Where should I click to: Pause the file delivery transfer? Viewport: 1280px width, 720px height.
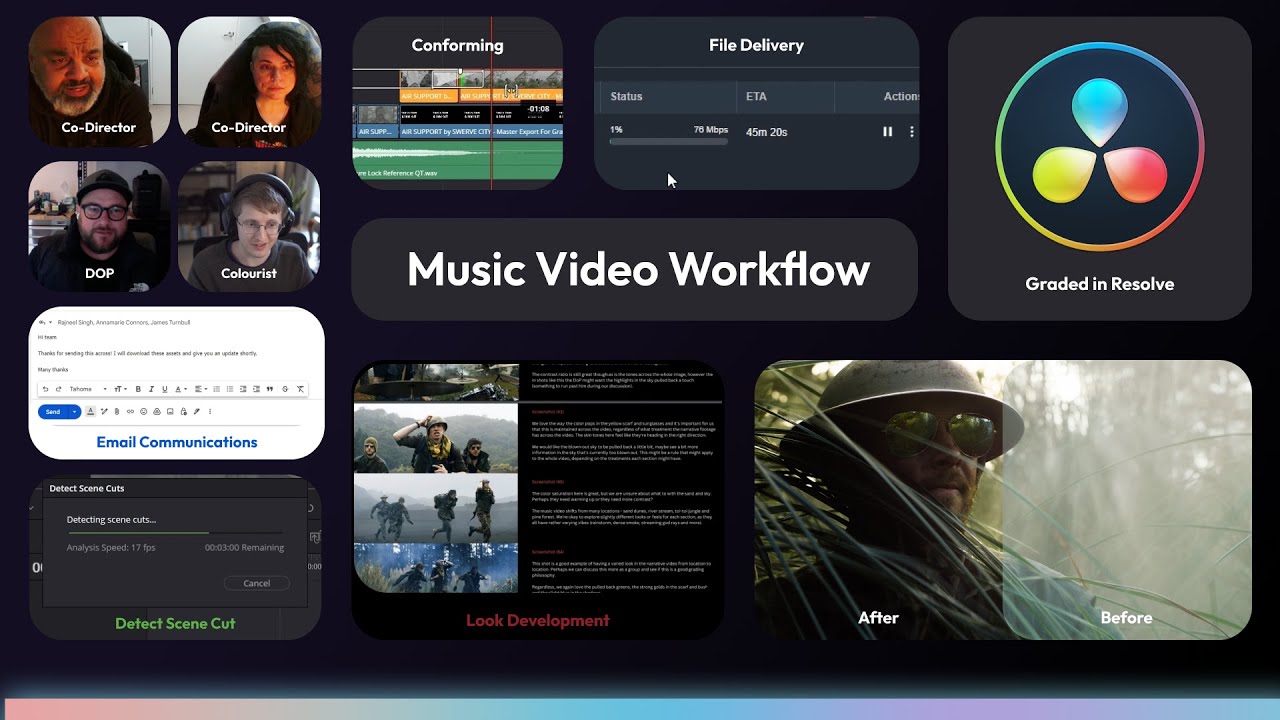pos(887,132)
